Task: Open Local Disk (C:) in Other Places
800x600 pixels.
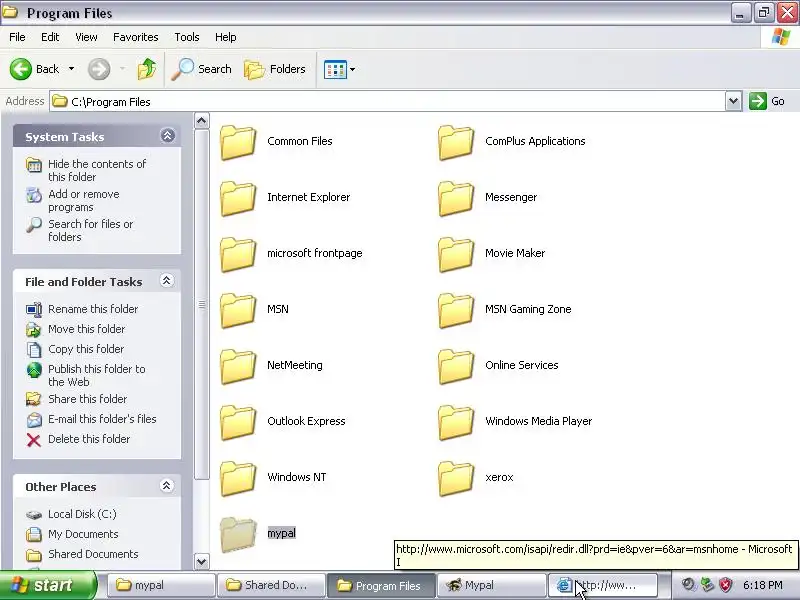Action: point(82,514)
